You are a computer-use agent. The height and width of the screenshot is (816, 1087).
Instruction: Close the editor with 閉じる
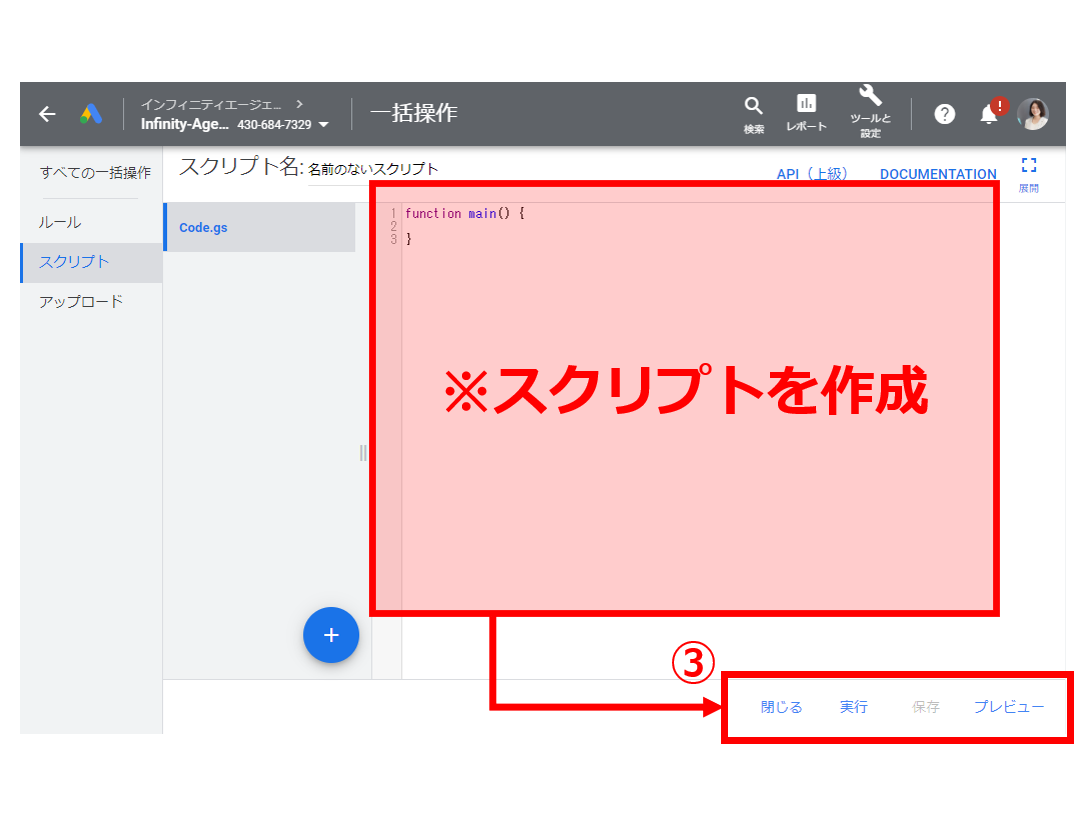[x=780, y=706]
